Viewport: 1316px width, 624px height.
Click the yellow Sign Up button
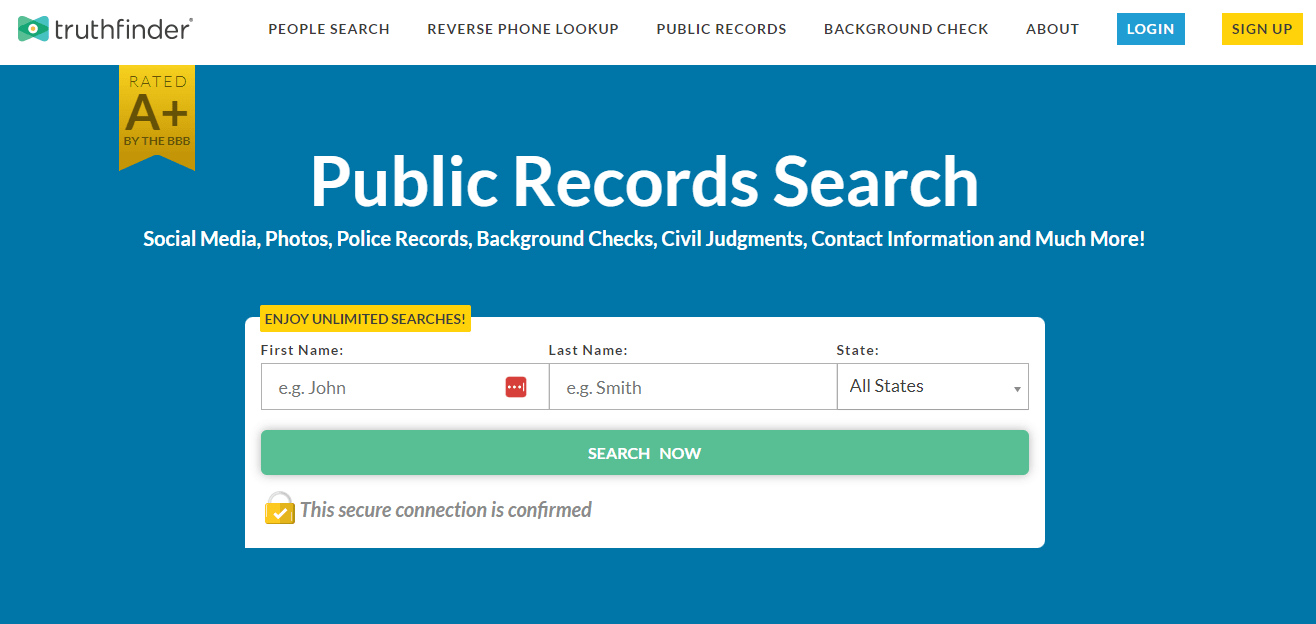(1262, 29)
